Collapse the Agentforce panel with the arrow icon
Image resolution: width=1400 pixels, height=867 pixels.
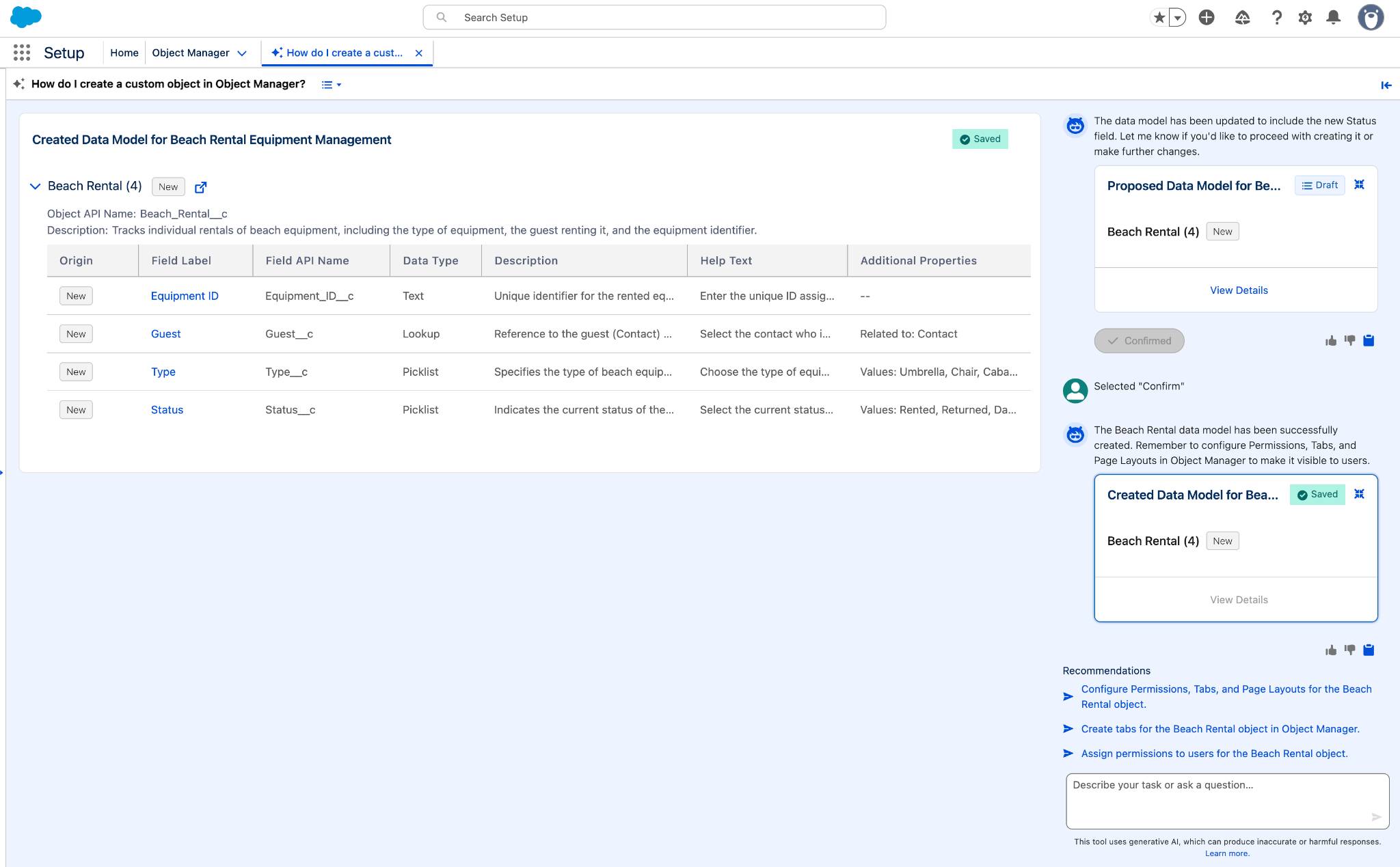tap(1385, 85)
